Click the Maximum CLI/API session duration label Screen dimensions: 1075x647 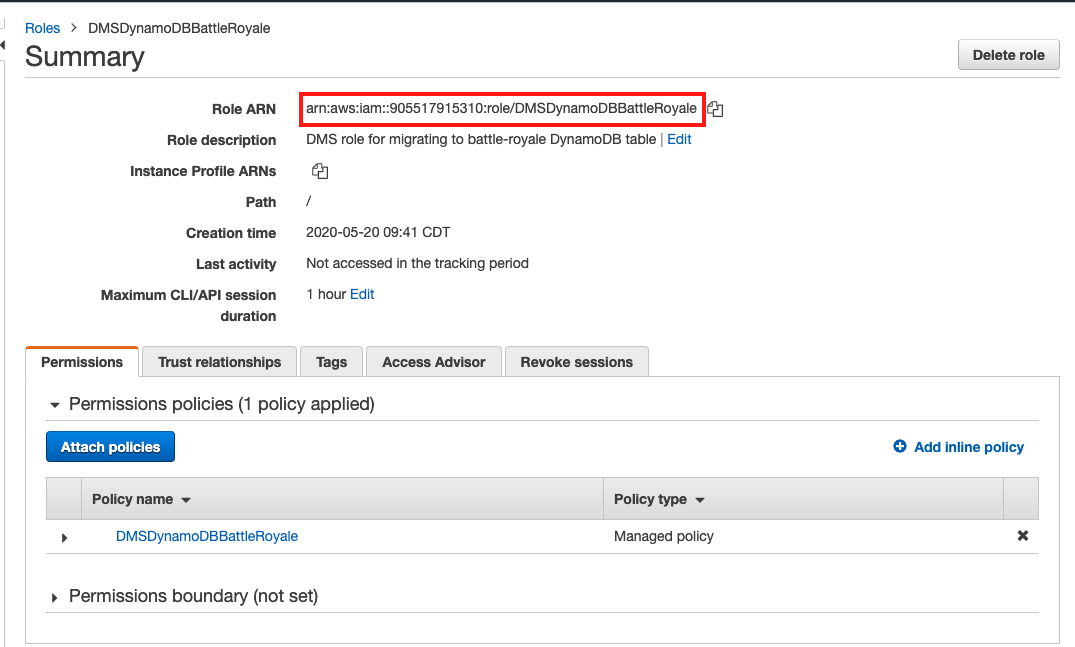coord(189,306)
